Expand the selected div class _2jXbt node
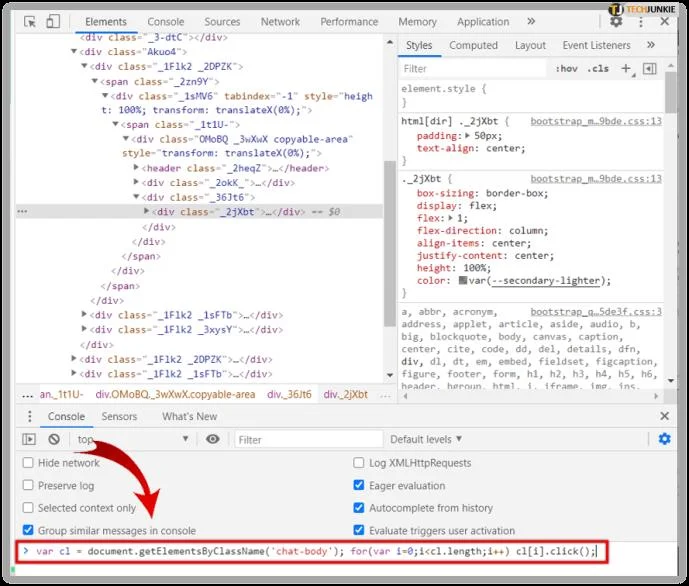The image size is (689, 586). tap(146, 211)
